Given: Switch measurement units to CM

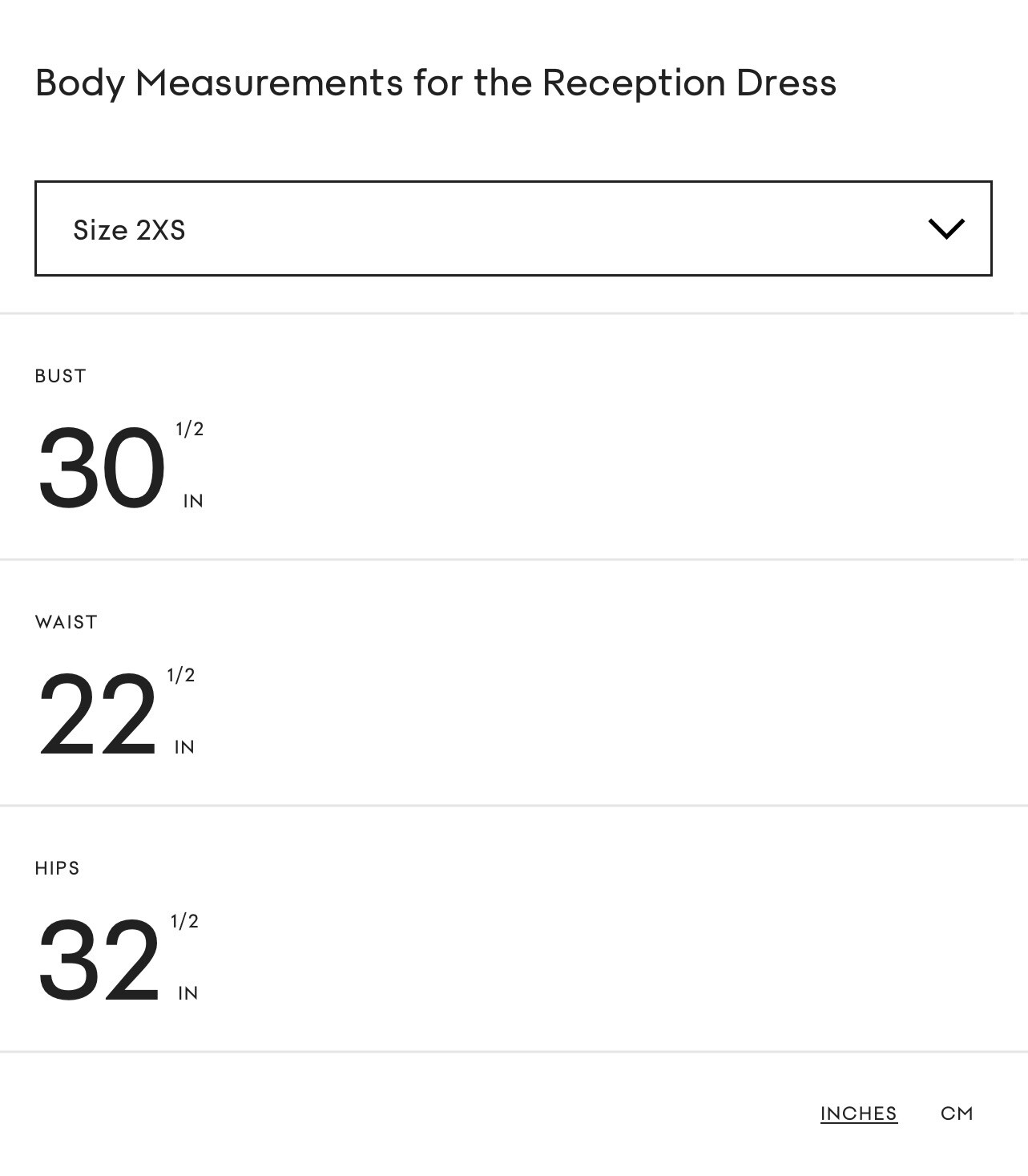Looking at the screenshot, I should tap(957, 1113).
